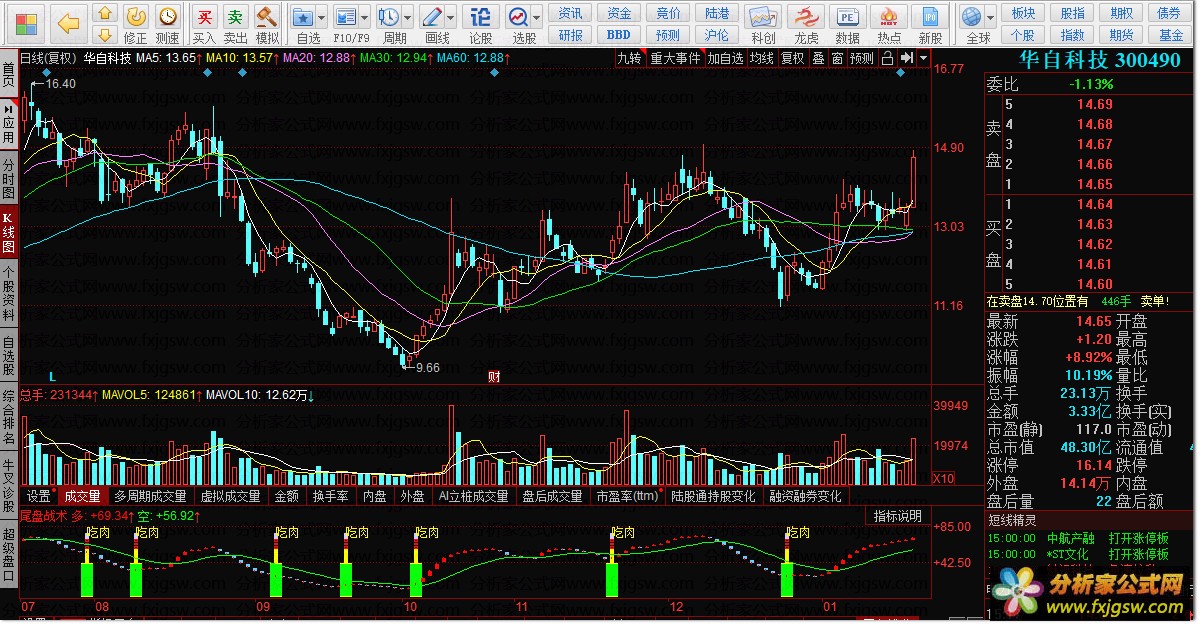The width and height of the screenshot is (1200, 624).
Task: Click the 基金 fund button
Action: click(x=1170, y=35)
